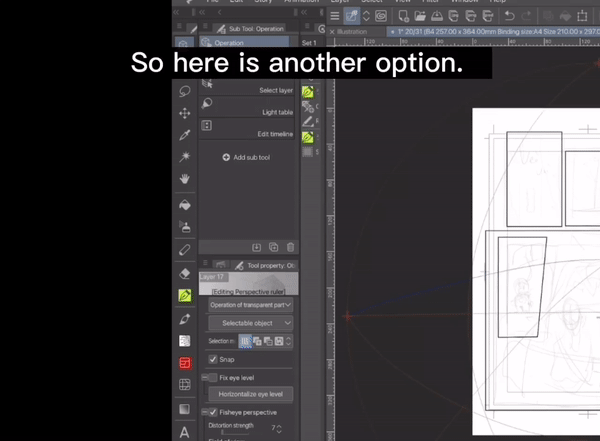This screenshot has width=600, height=441.
Task: Toggle the Fix eye level checkbox
Action: 213,378
